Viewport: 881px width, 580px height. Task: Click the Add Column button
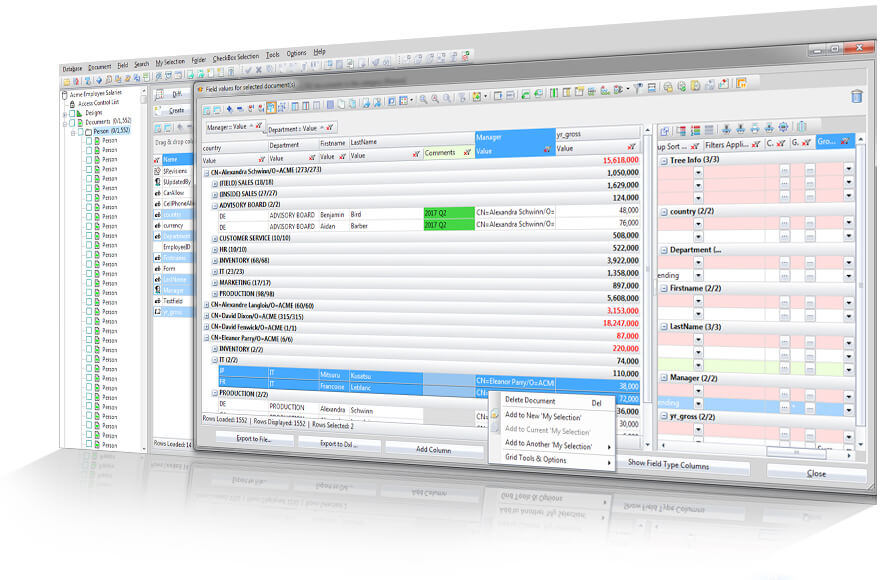[433, 450]
